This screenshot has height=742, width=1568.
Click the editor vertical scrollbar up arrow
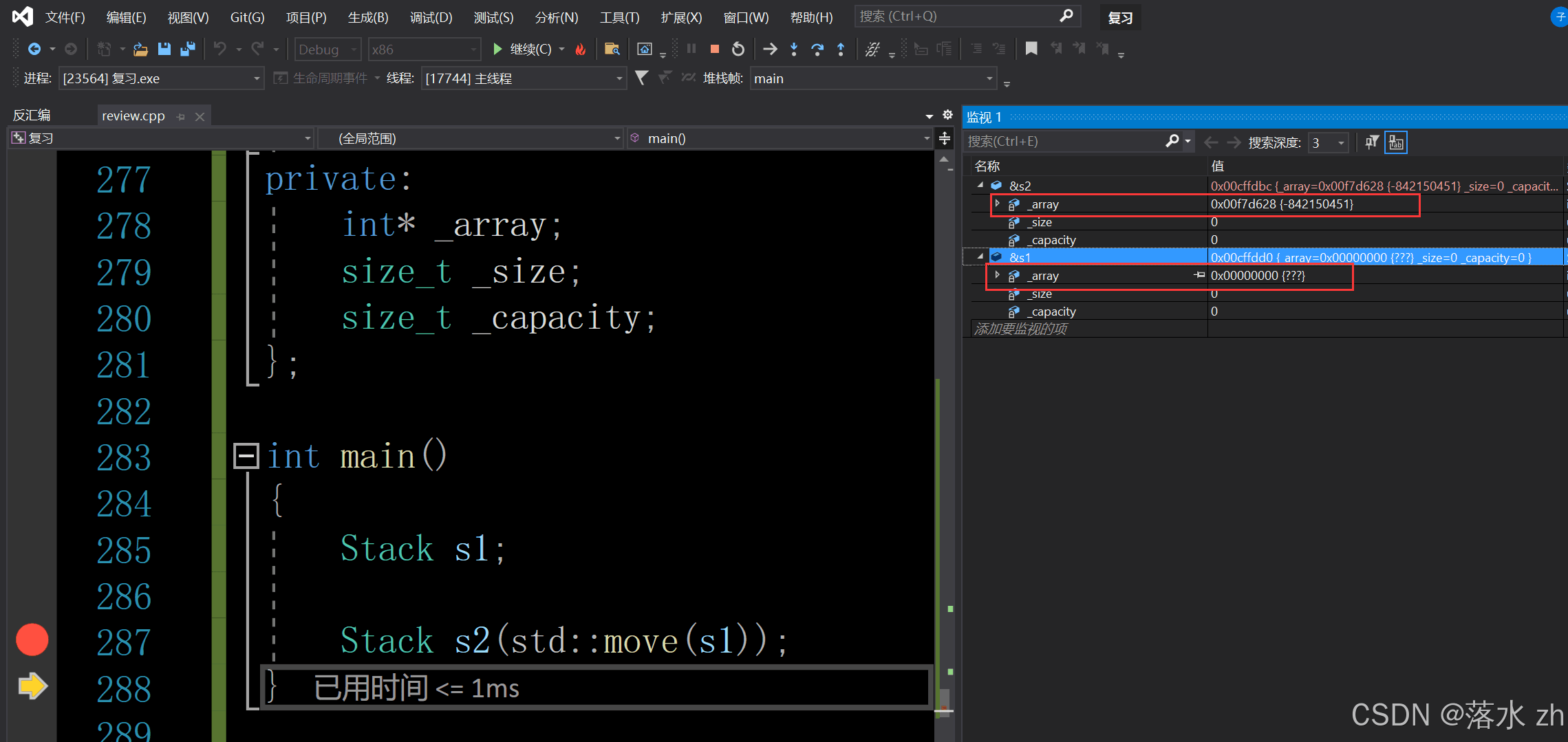944,159
